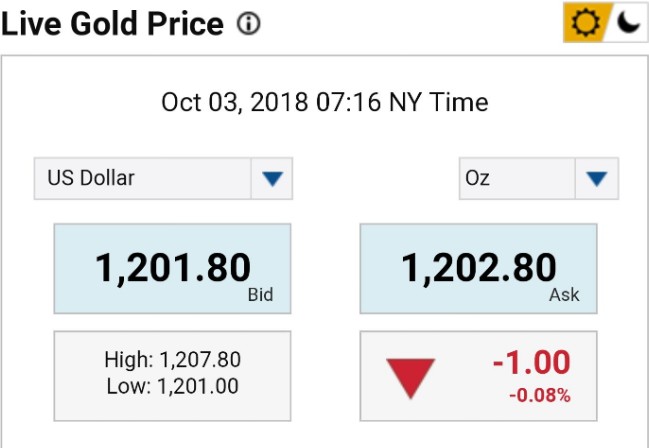
Task: Select the 1,201.80 bid price
Action: 172,268
